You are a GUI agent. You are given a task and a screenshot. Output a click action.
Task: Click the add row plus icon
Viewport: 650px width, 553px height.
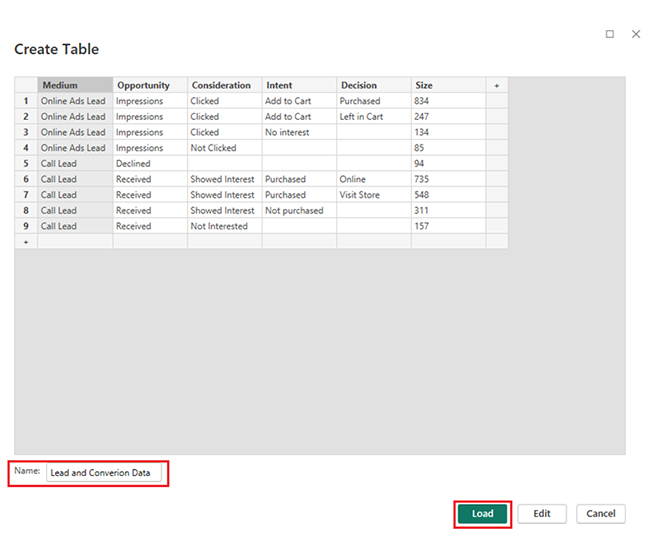click(26, 242)
